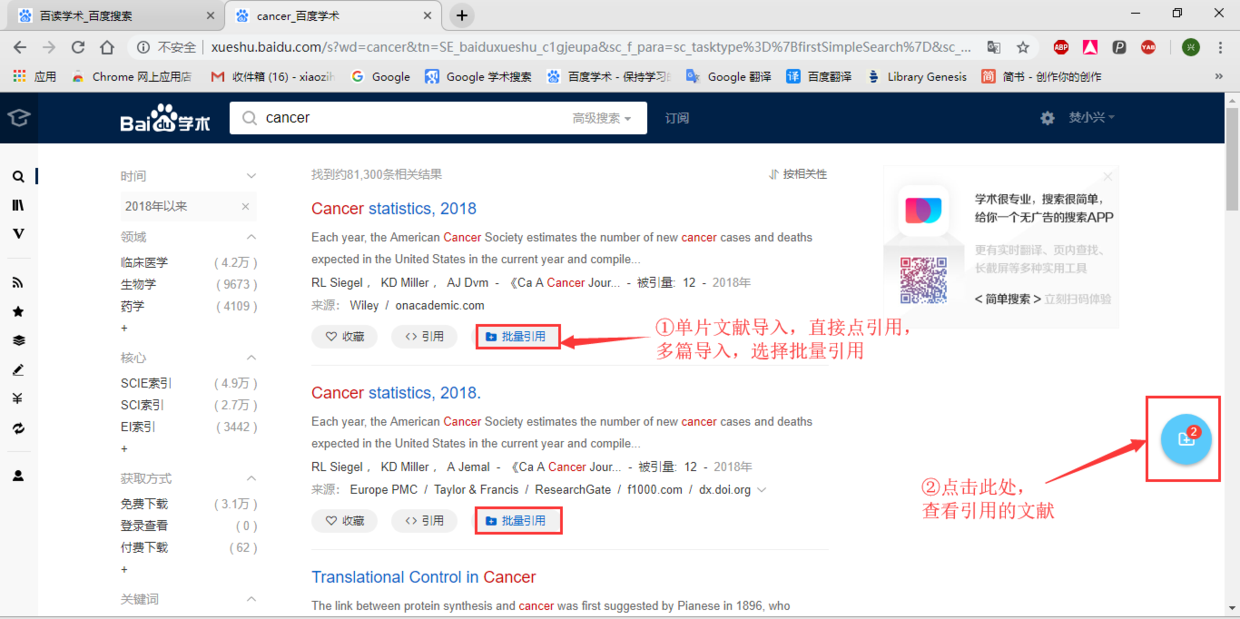Click 订阅 in the header

click(x=677, y=118)
